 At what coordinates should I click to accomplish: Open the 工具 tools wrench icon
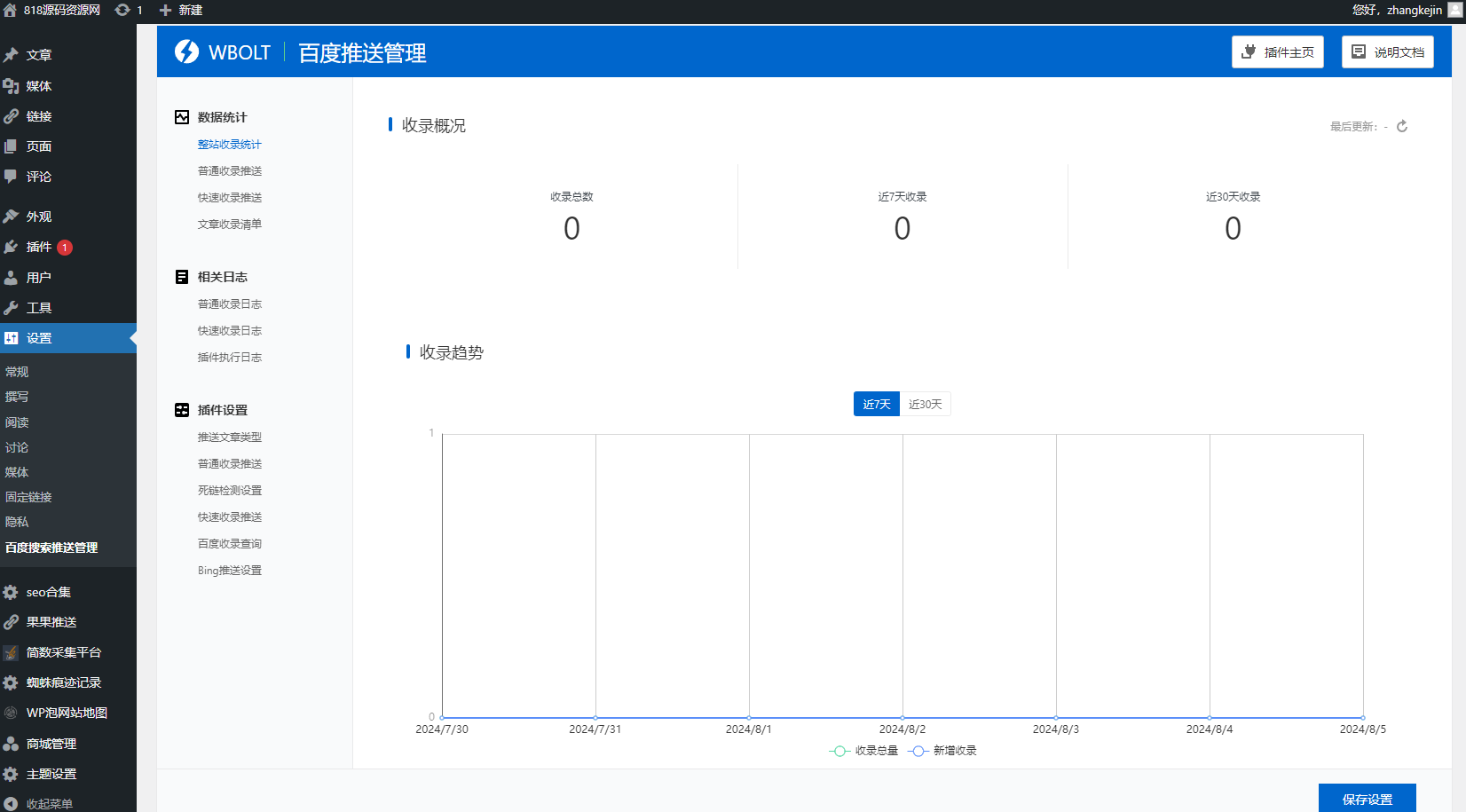pyautogui.click(x=11, y=308)
